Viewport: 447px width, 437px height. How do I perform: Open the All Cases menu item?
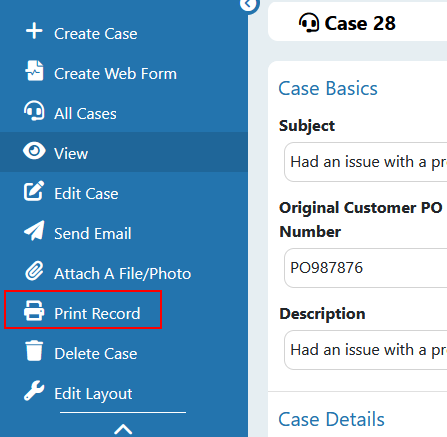click(85, 114)
